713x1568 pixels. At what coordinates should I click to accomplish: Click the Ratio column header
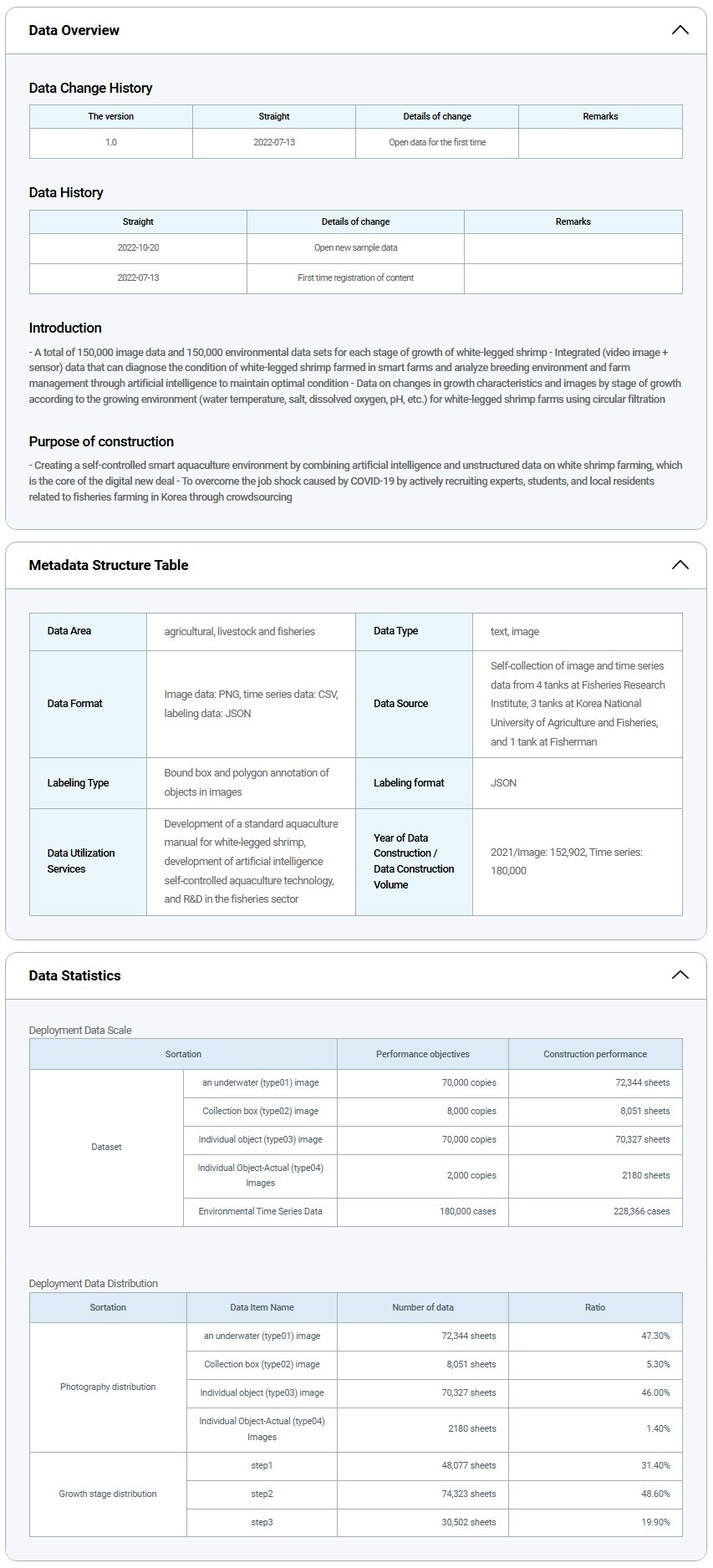[x=594, y=1307]
